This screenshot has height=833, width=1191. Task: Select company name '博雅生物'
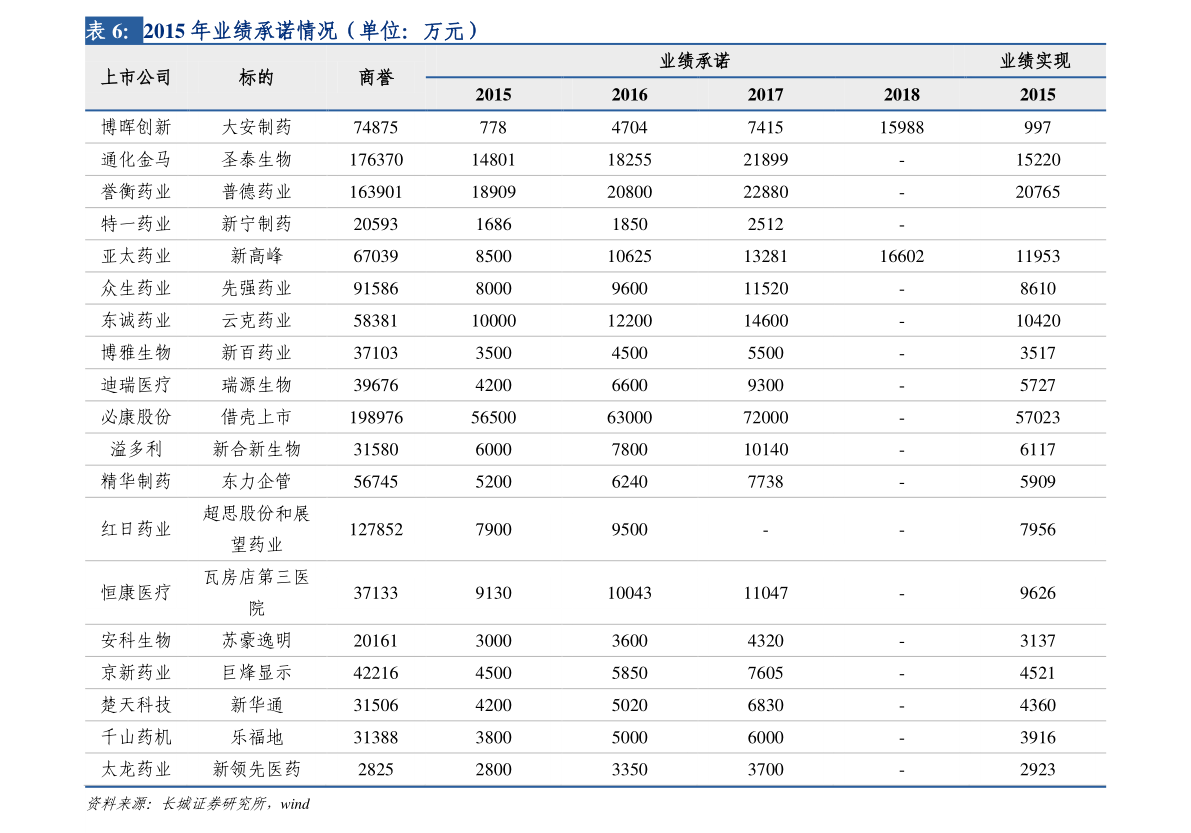[136, 352]
